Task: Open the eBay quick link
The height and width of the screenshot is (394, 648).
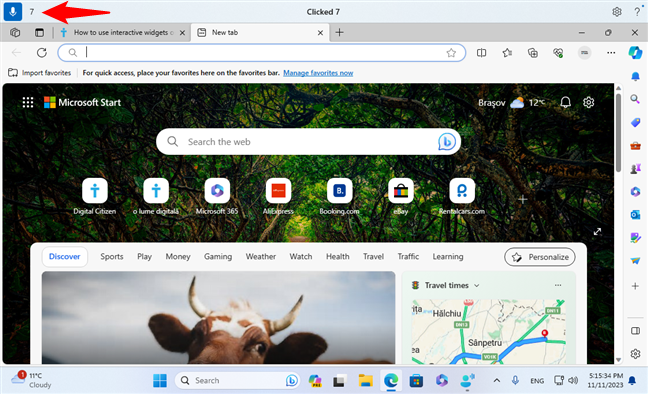Action: (400, 197)
